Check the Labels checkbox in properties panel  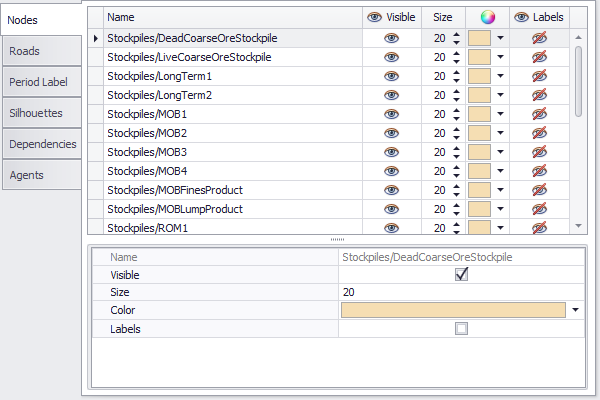(x=461, y=328)
